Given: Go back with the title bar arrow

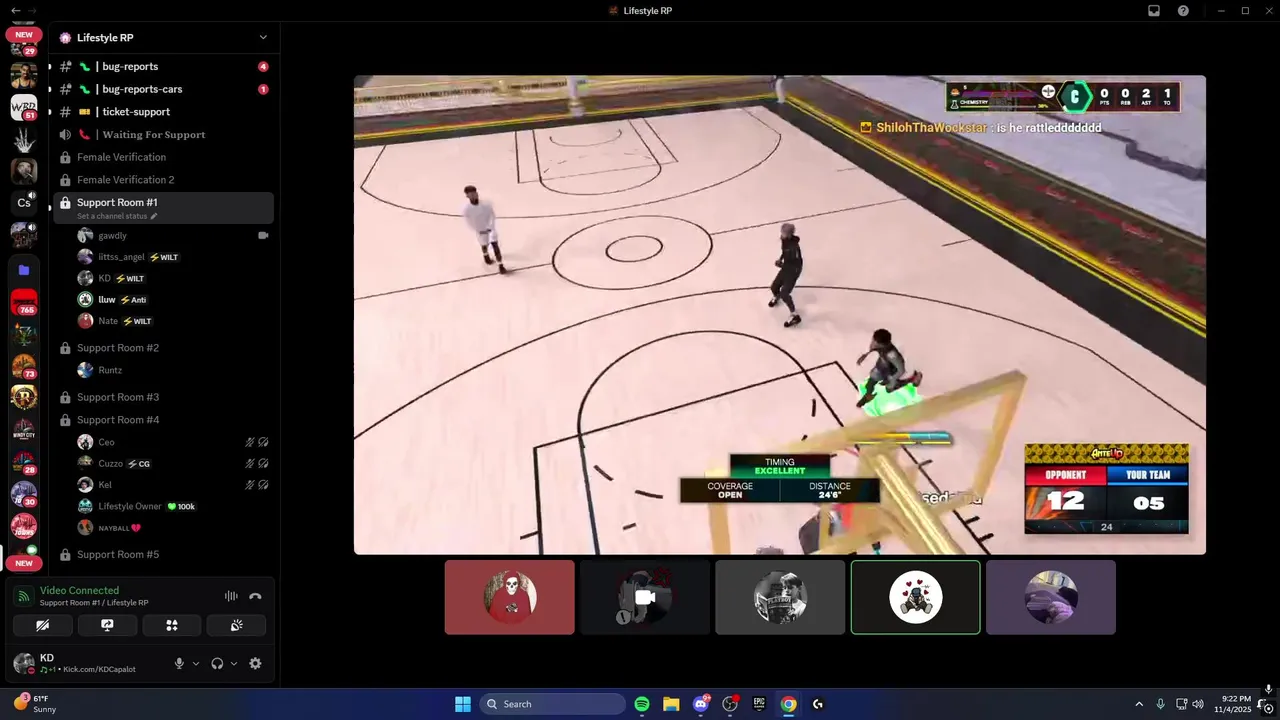Looking at the screenshot, I should pos(15,10).
